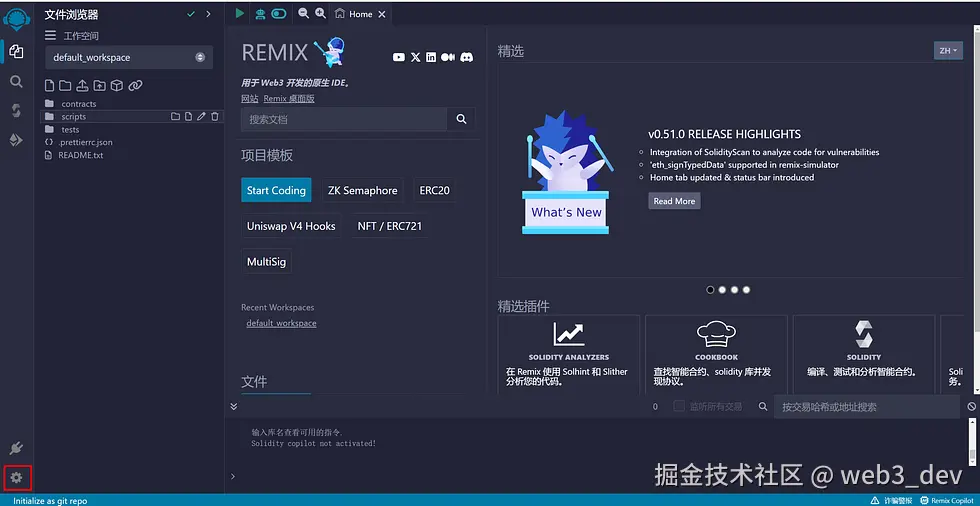This screenshot has height=506, width=980.
Task: Click the 搜索文档 documentation search field
Action: [x=344, y=119]
